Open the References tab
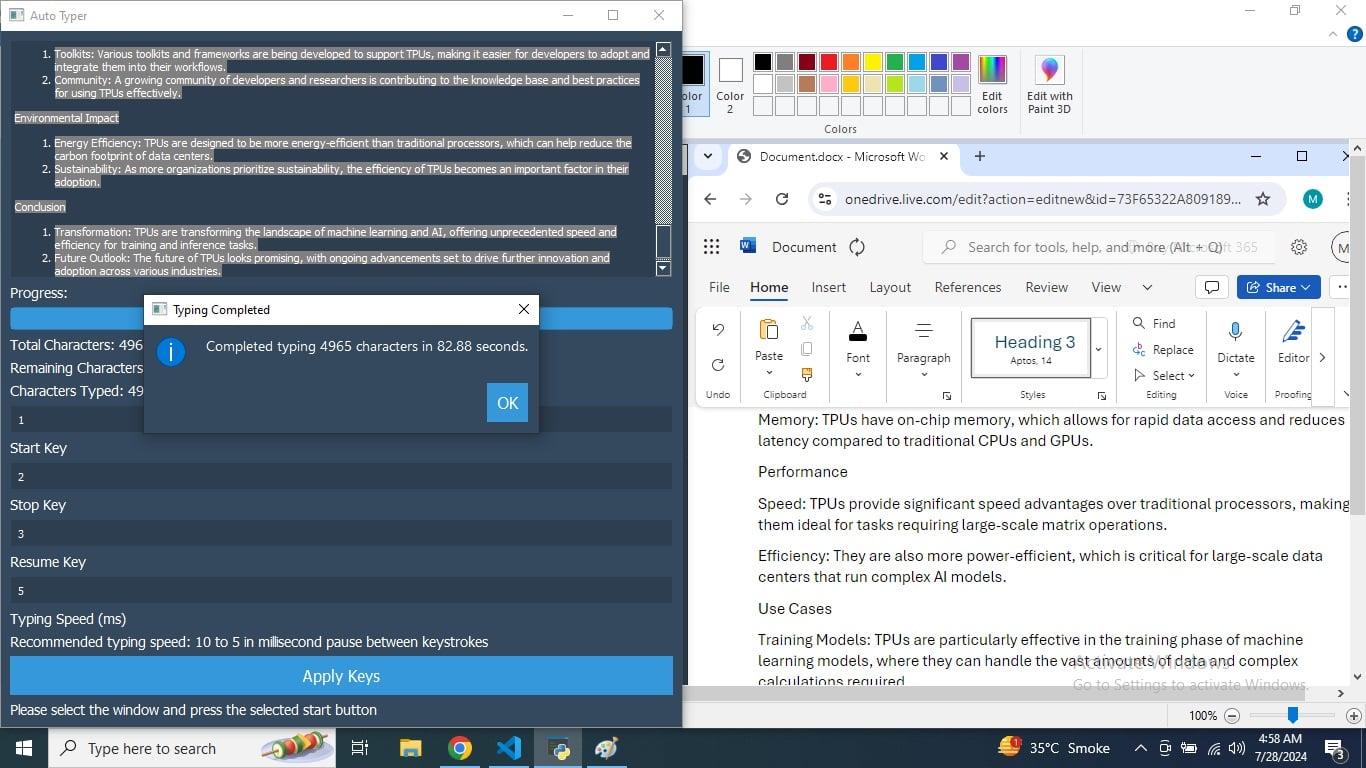1366x768 pixels. coord(967,287)
